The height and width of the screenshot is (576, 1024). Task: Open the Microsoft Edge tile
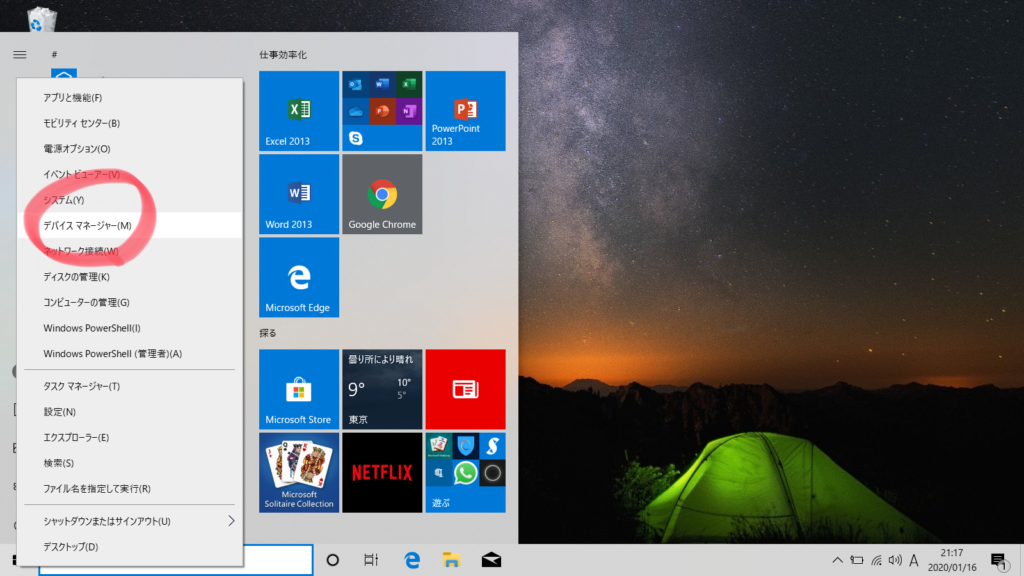[x=298, y=277]
